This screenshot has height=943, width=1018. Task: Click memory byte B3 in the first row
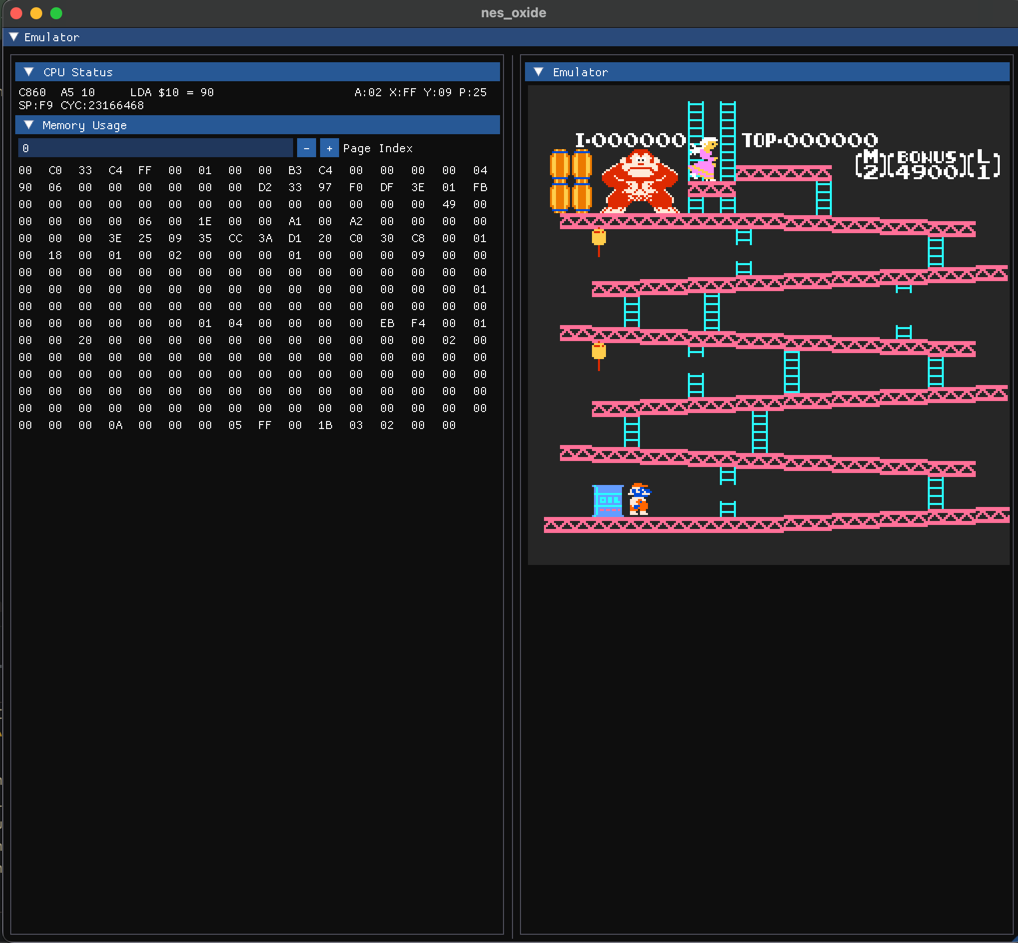pos(295,170)
